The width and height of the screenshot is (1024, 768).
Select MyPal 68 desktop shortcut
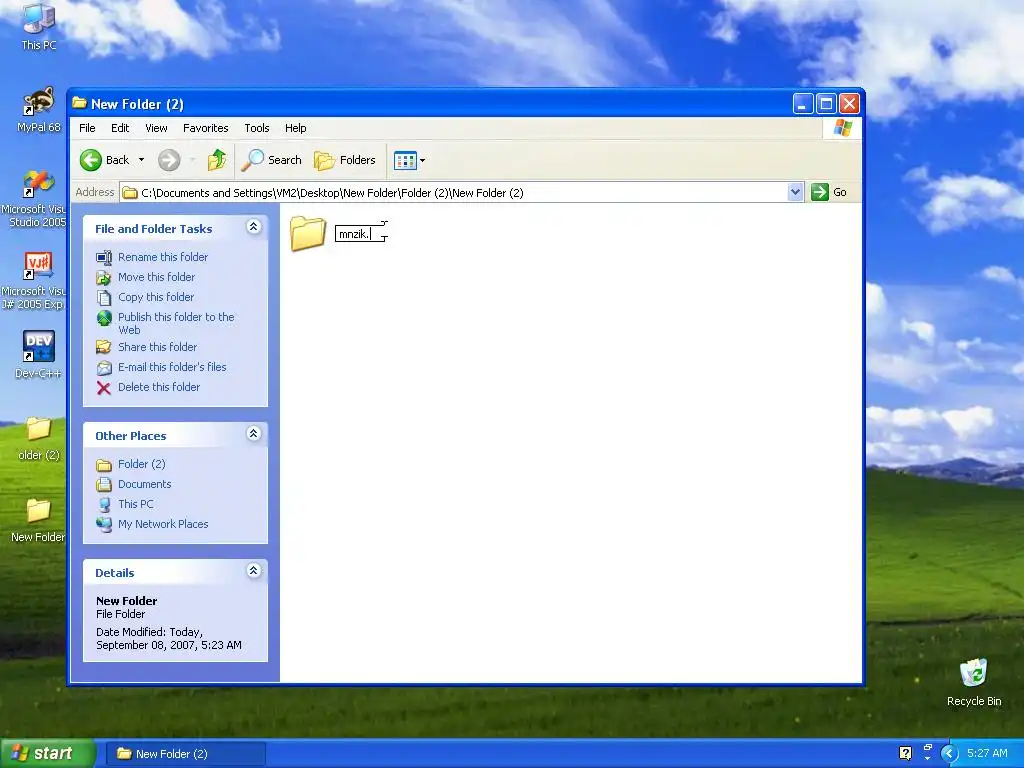[39, 111]
